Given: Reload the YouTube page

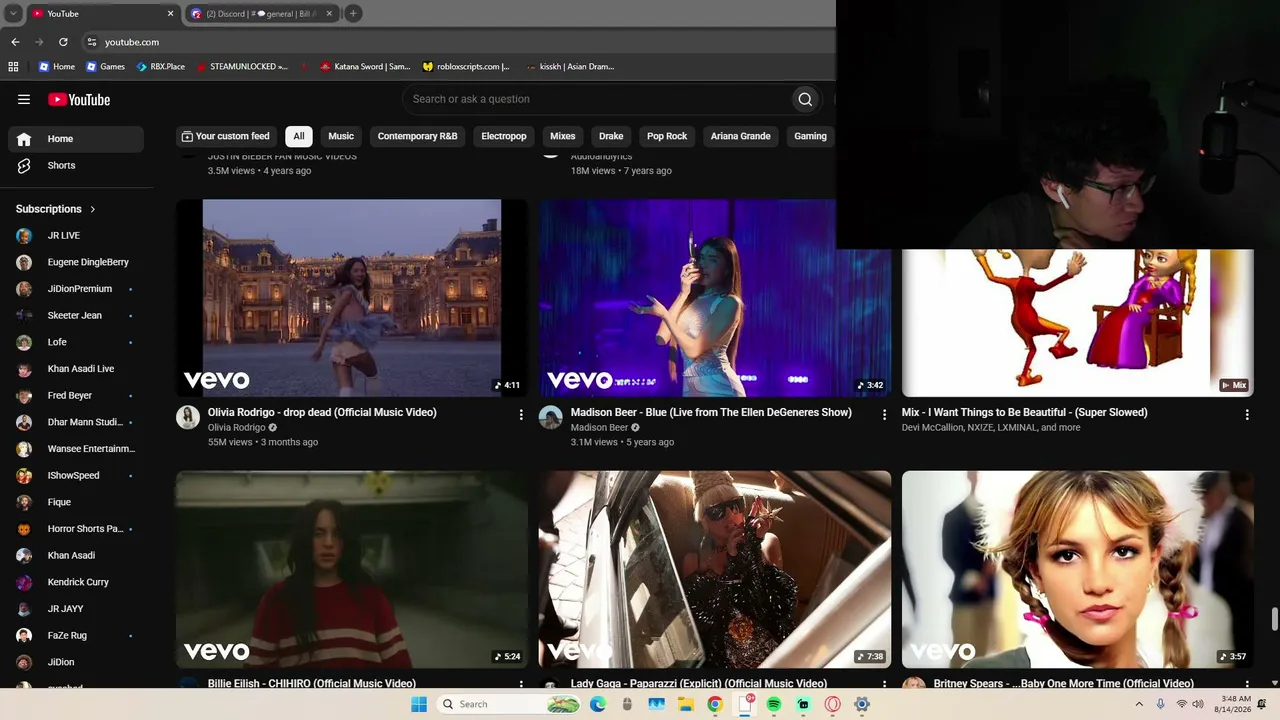Looking at the screenshot, I should click(63, 42).
